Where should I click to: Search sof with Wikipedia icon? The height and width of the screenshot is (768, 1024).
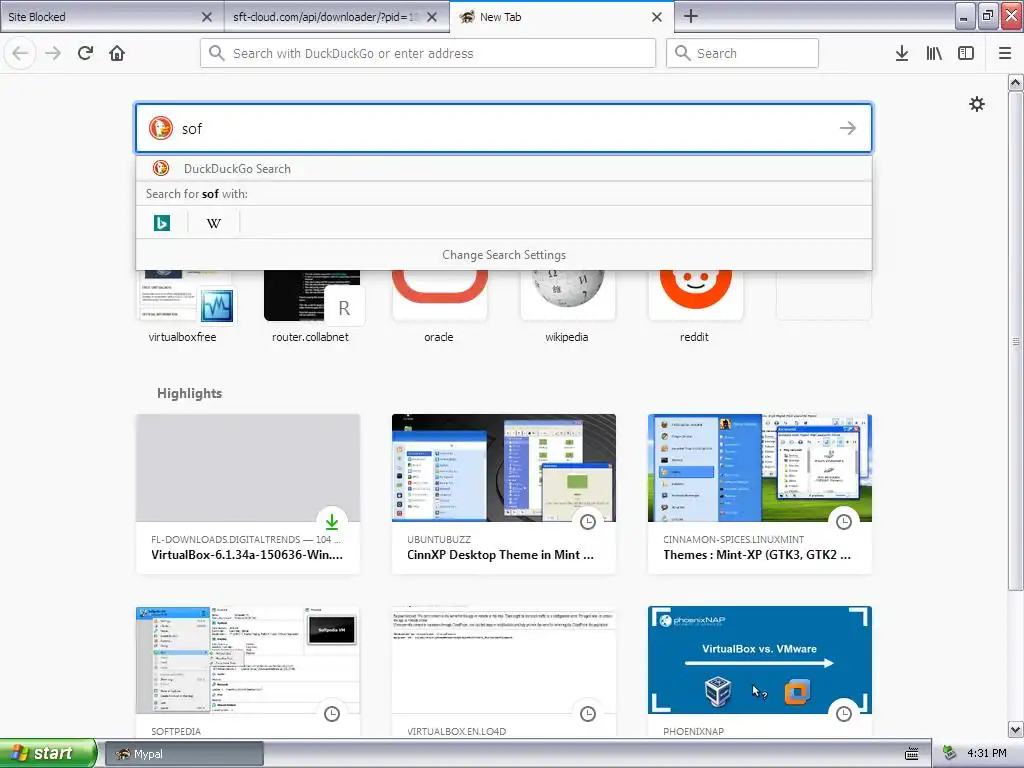(214, 223)
